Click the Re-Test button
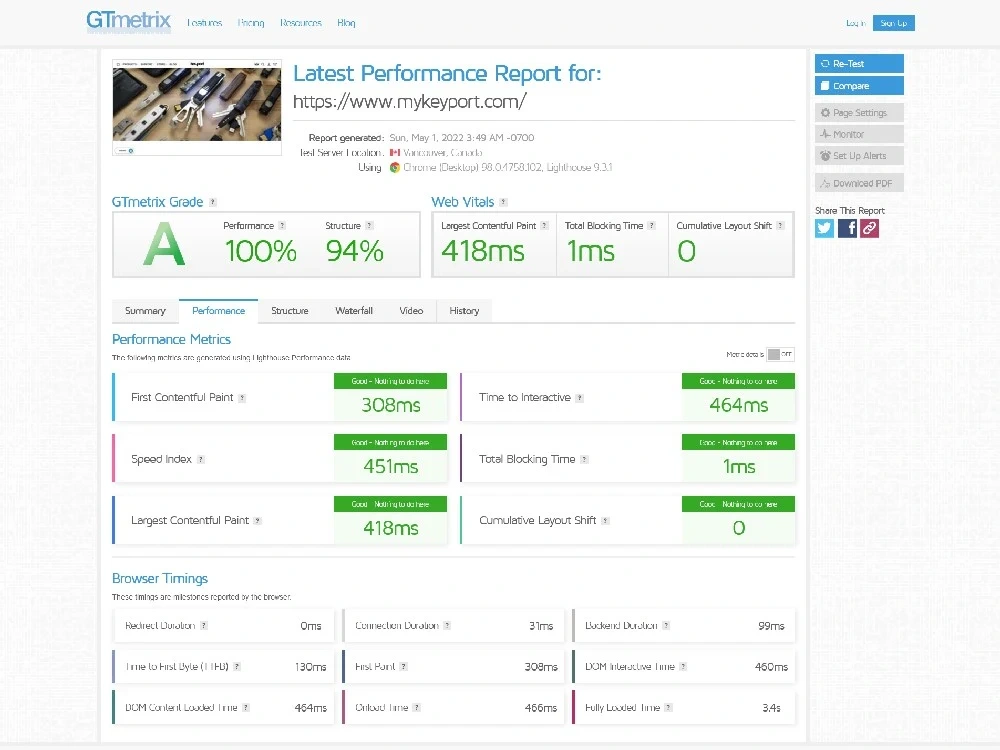 click(x=859, y=64)
